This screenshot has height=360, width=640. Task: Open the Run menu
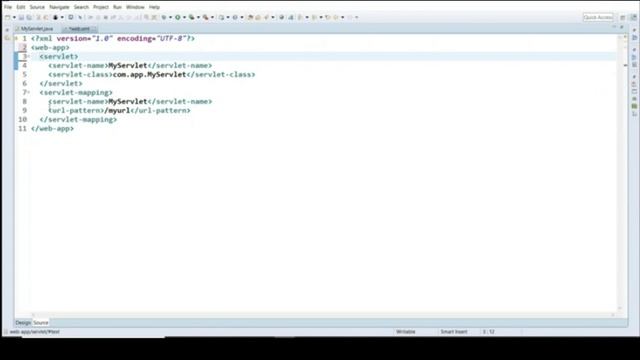coord(118,7)
